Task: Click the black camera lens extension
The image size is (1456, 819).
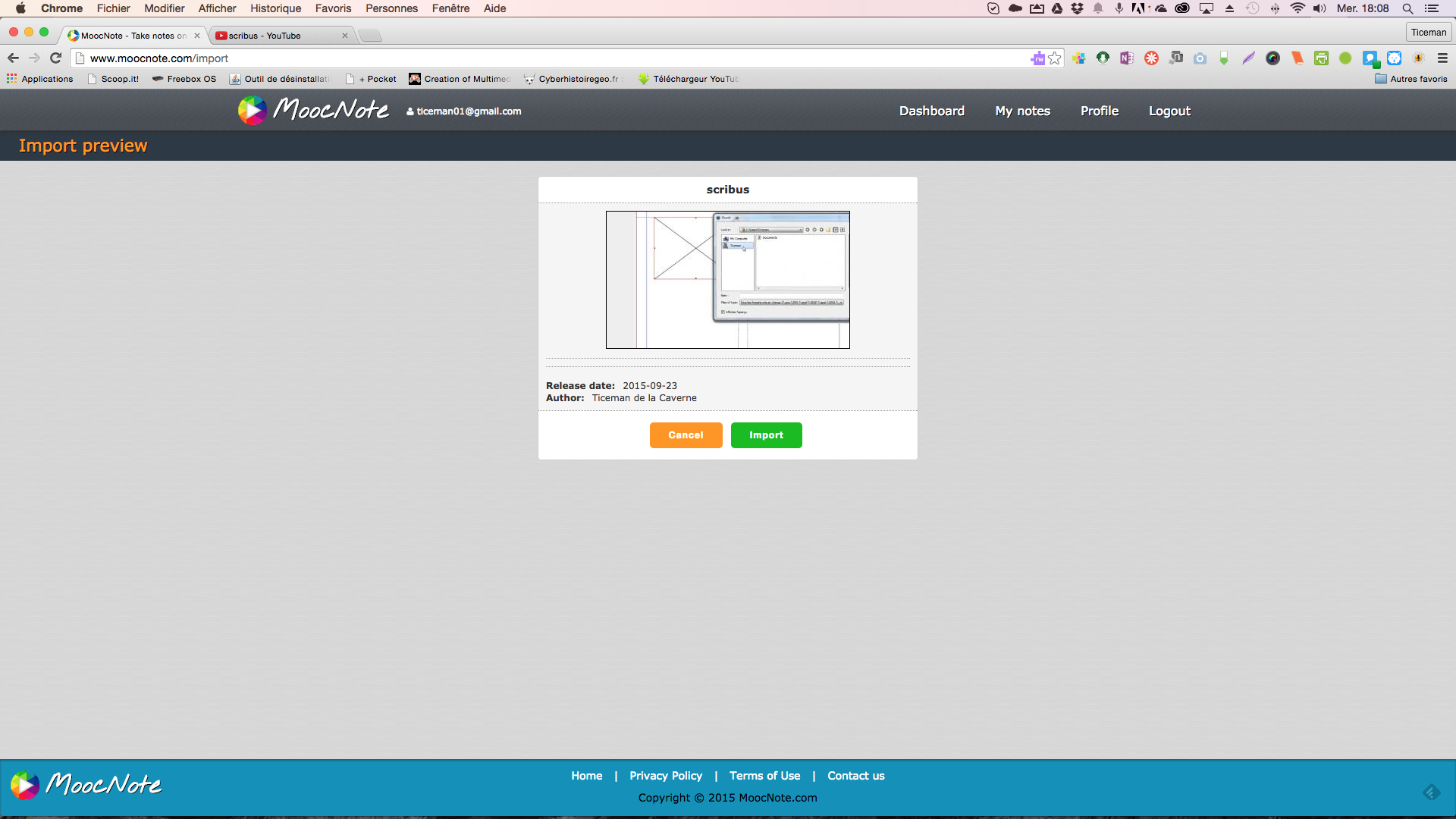Action: point(1272,58)
